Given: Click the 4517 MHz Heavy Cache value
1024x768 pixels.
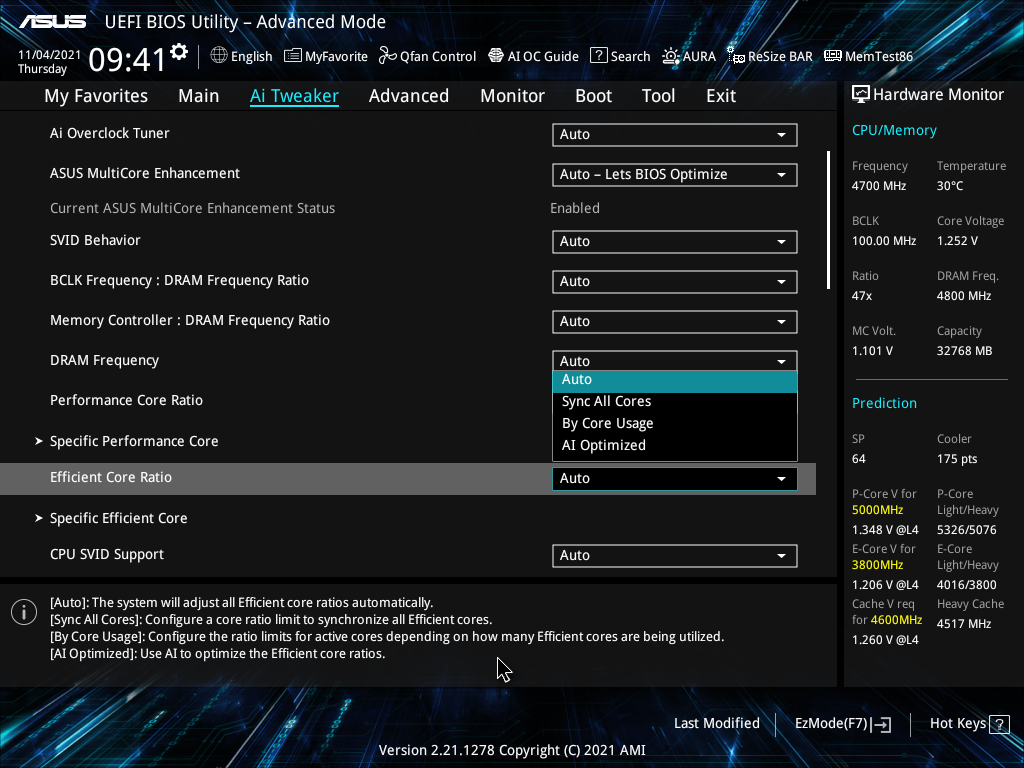Looking at the screenshot, I should pyautogui.click(x=964, y=624).
